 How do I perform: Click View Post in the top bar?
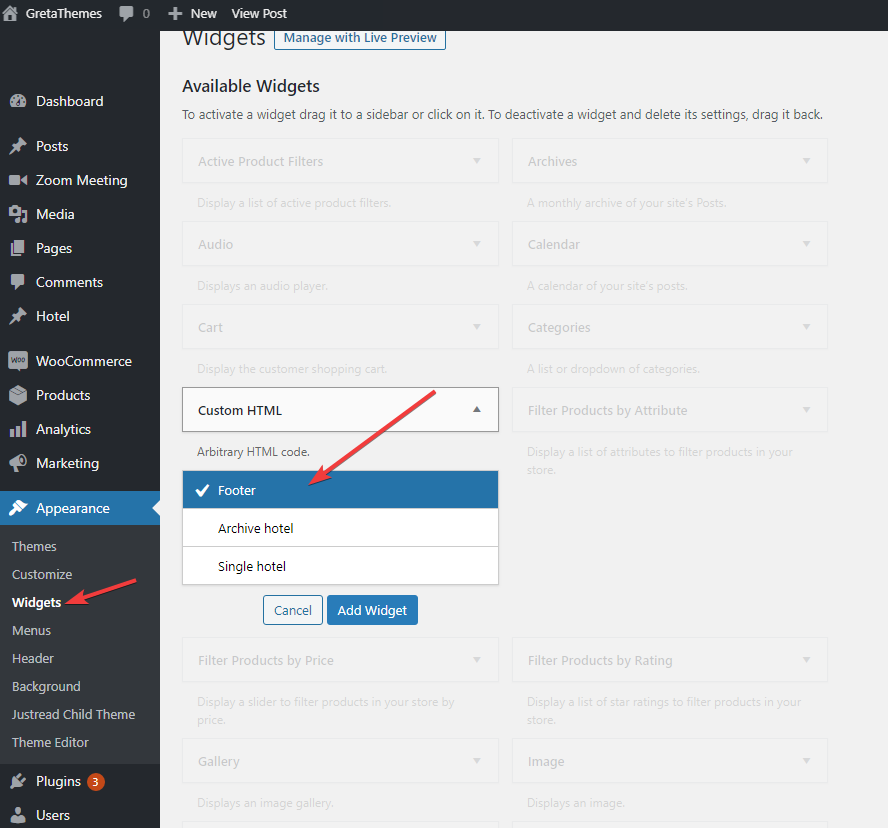point(258,14)
